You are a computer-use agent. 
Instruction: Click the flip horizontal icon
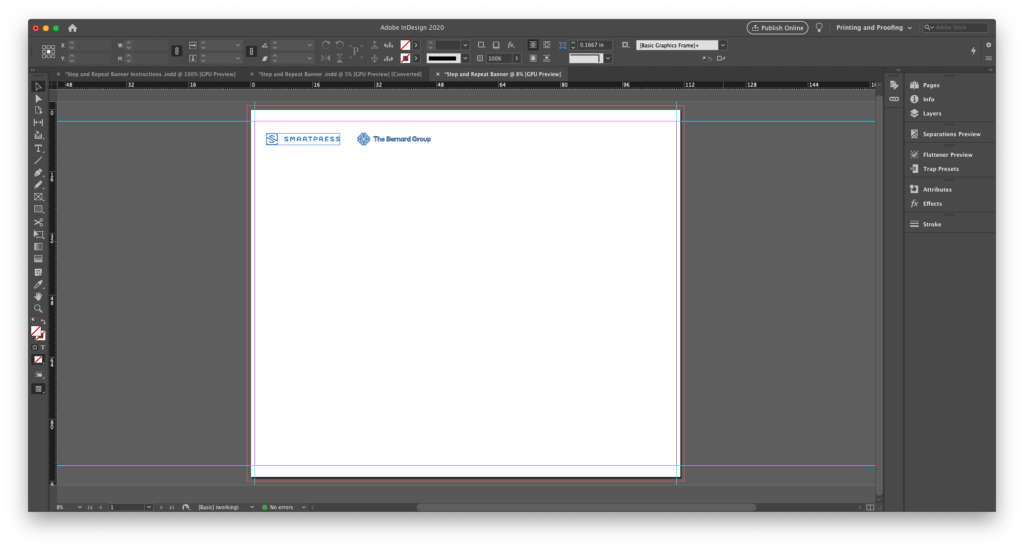pos(325,58)
